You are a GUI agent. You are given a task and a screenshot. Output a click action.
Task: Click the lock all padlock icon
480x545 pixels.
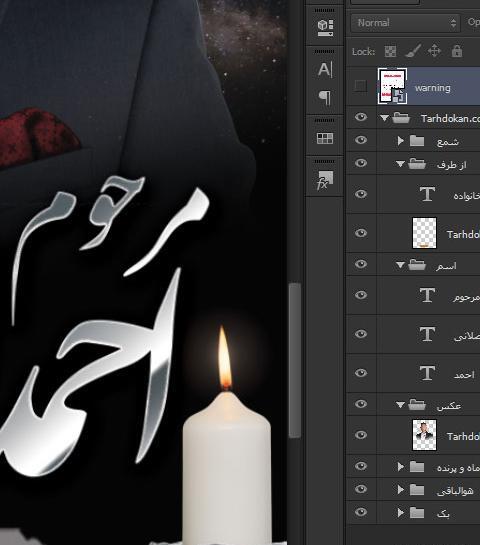(x=457, y=51)
